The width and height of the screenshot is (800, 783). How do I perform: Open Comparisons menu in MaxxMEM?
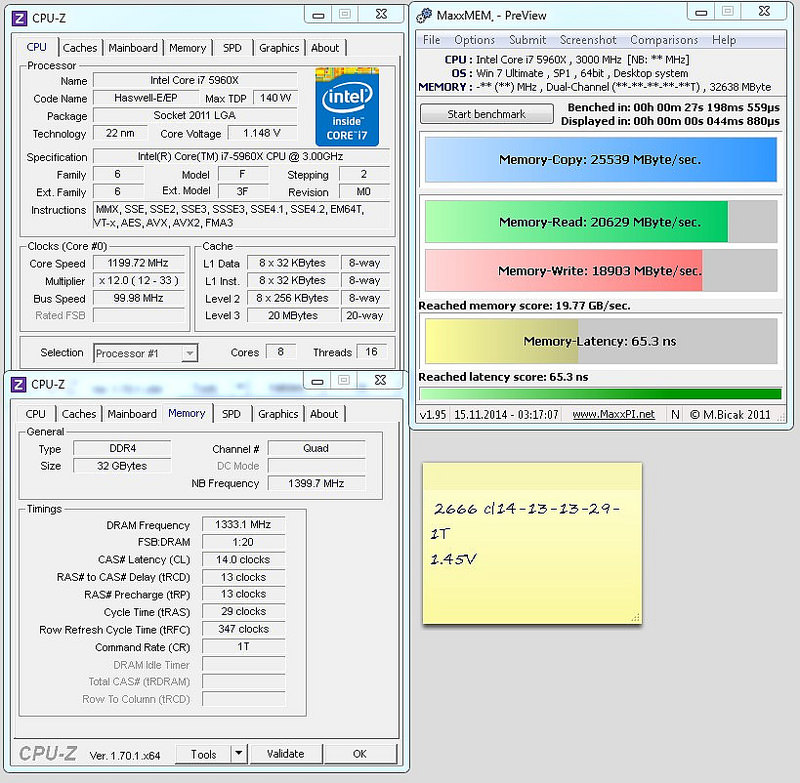[664, 40]
